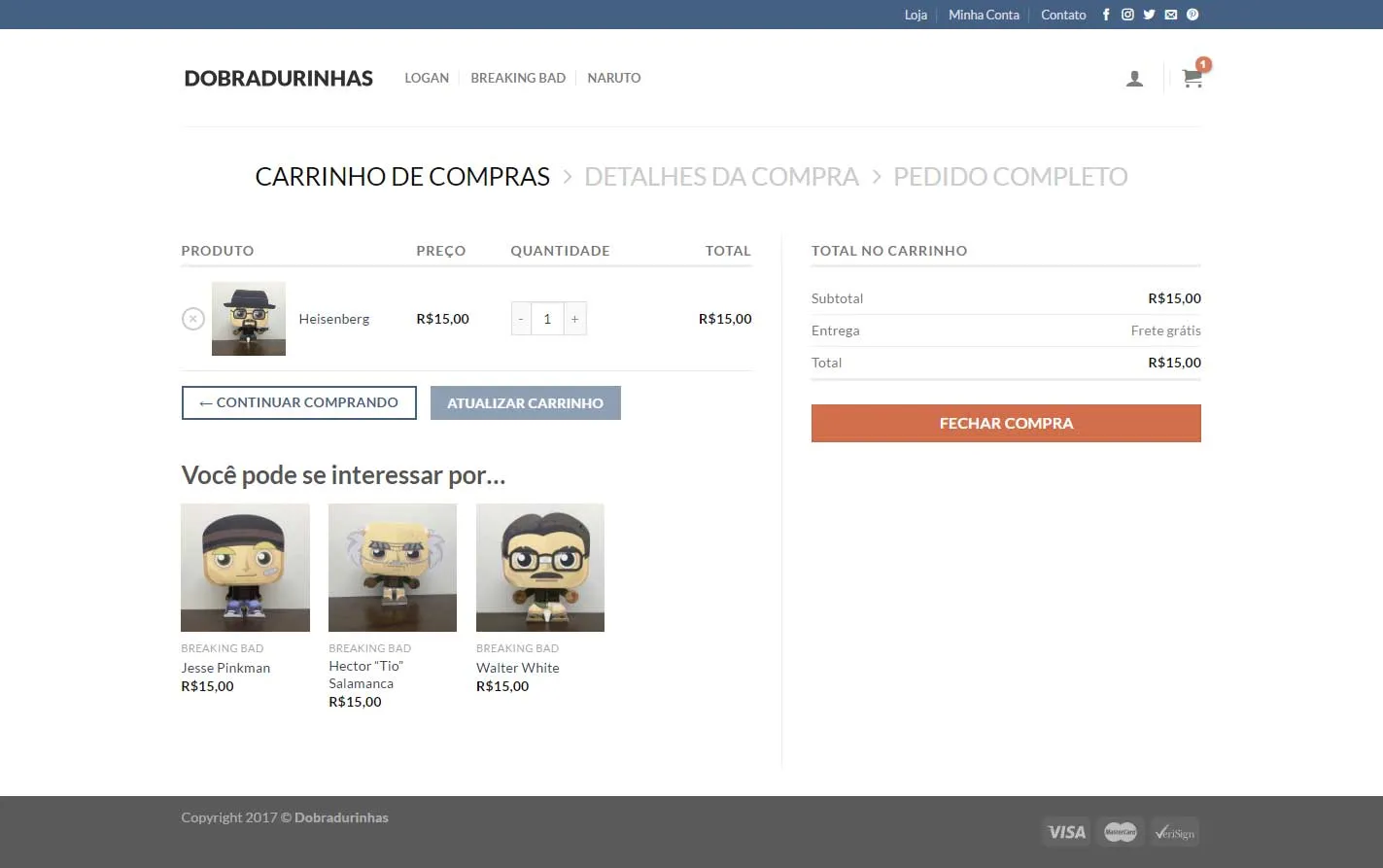Edit the quantity input field
This screenshot has width=1383, height=868.
click(547, 318)
